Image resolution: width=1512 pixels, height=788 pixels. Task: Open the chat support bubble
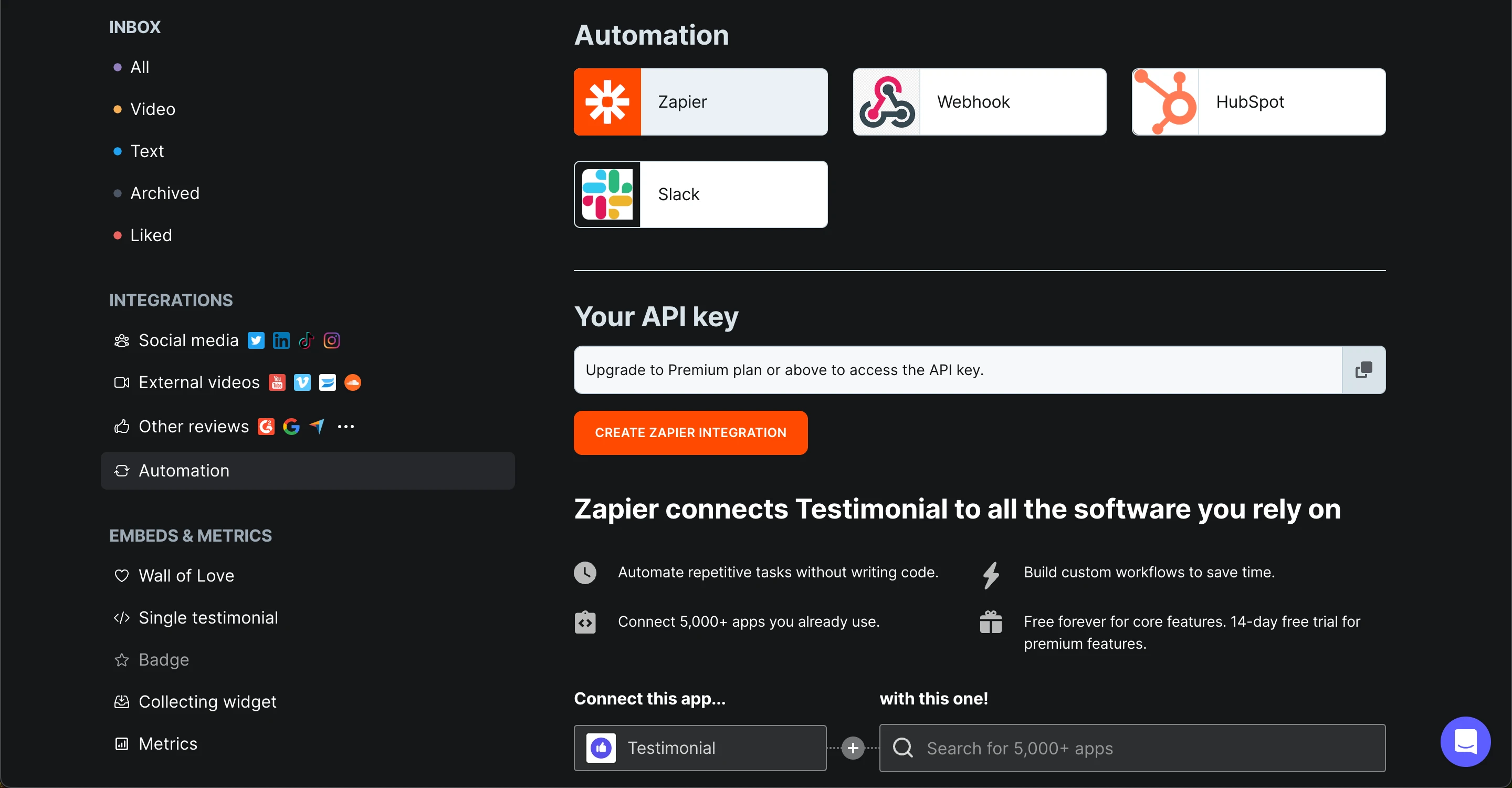click(1465, 742)
